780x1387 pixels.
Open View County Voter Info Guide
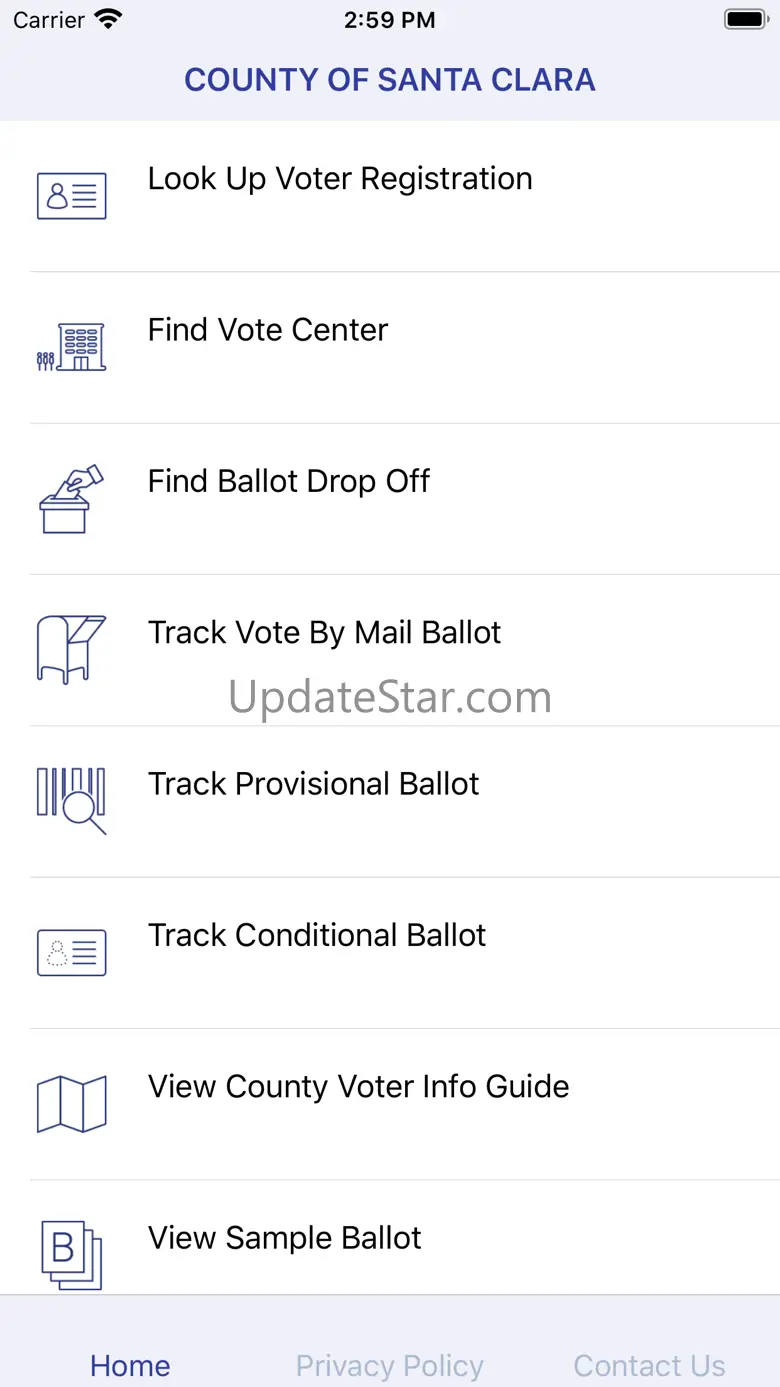click(359, 1086)
